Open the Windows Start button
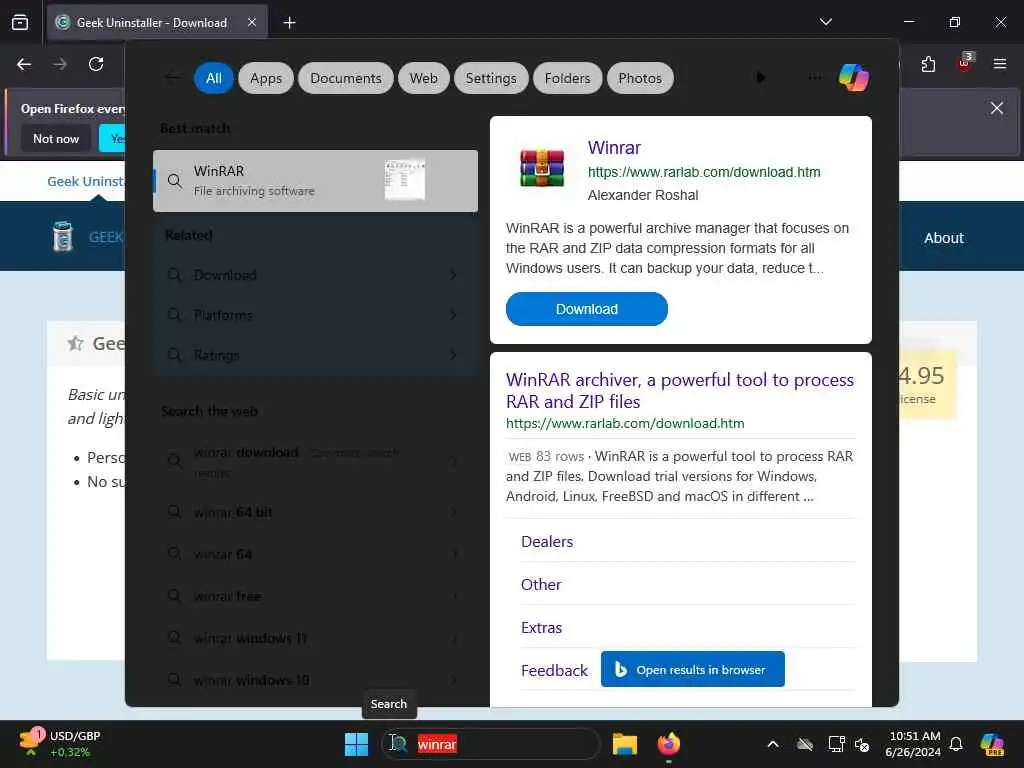 [356, 744]
